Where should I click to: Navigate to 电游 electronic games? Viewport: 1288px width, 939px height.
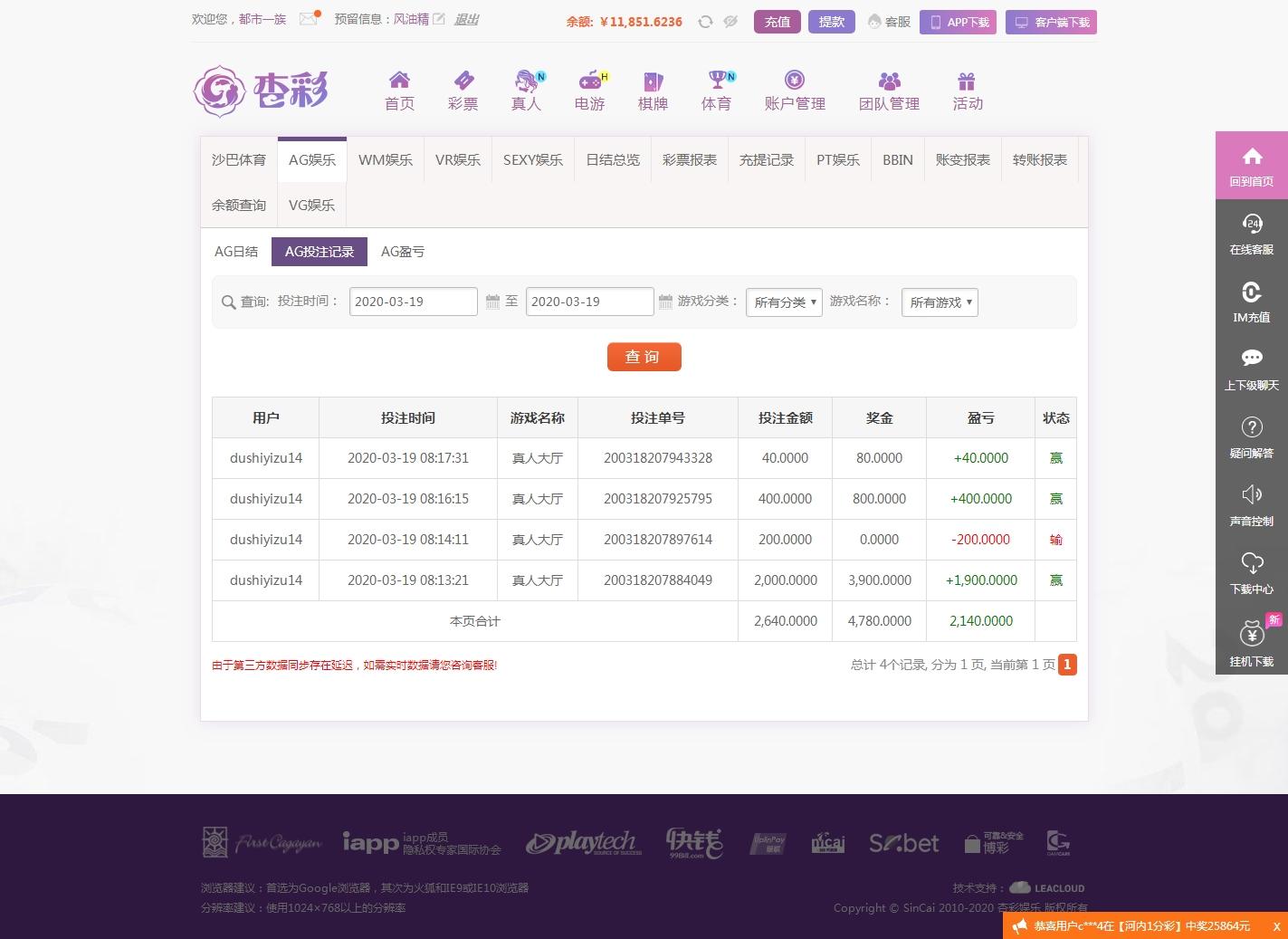pyautogui.click(x=589, y=89)
